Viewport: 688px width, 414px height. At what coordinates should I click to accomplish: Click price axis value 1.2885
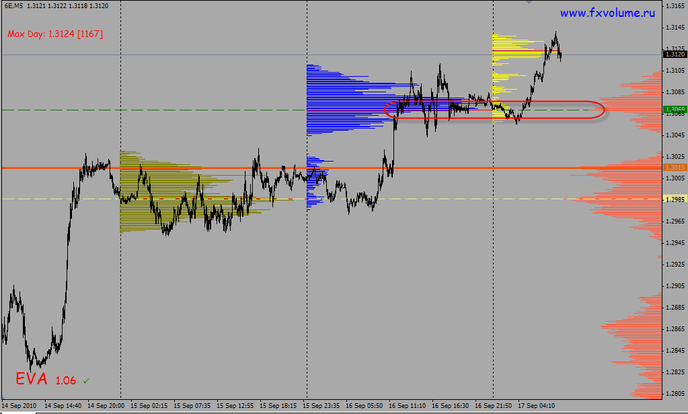click(675, 307)
